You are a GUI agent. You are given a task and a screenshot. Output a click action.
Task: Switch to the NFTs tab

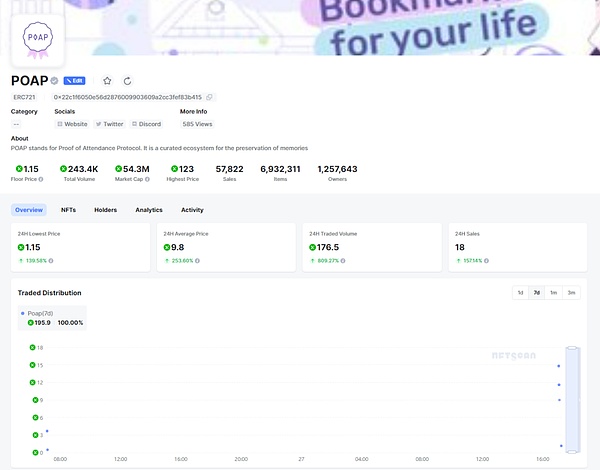pyautogui.click(x=68, y=210)
